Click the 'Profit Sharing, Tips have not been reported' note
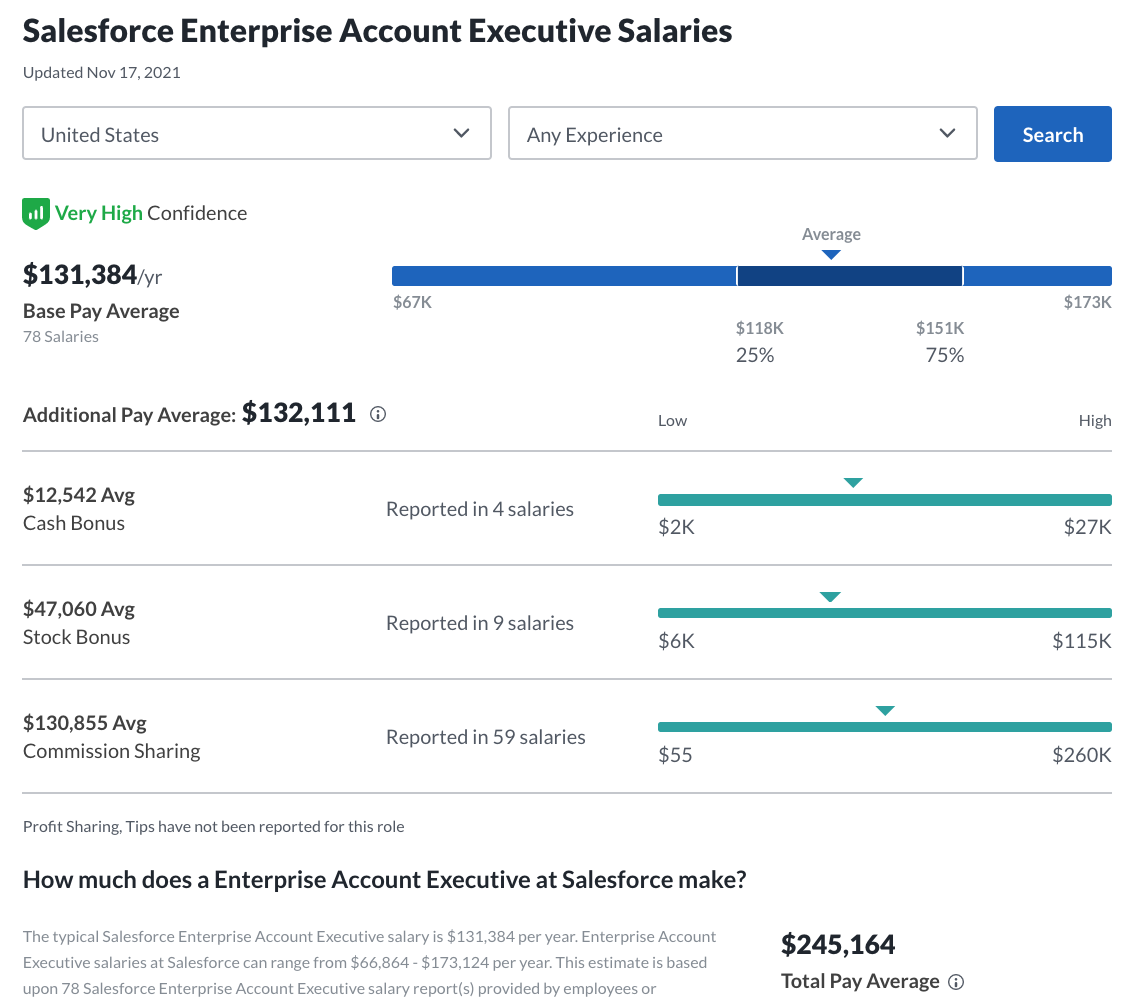The height and width of the screenshot is (1000, 1140). pos(214,827)
